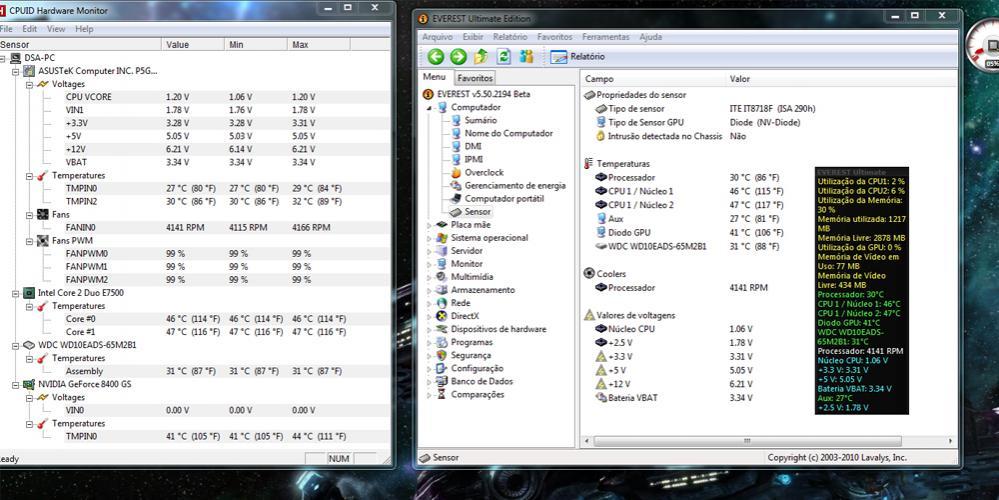The height and width of the screenshot is (500, 999).
Task: Select the Core #0 temperature row
Action: [x=195, y=318]
